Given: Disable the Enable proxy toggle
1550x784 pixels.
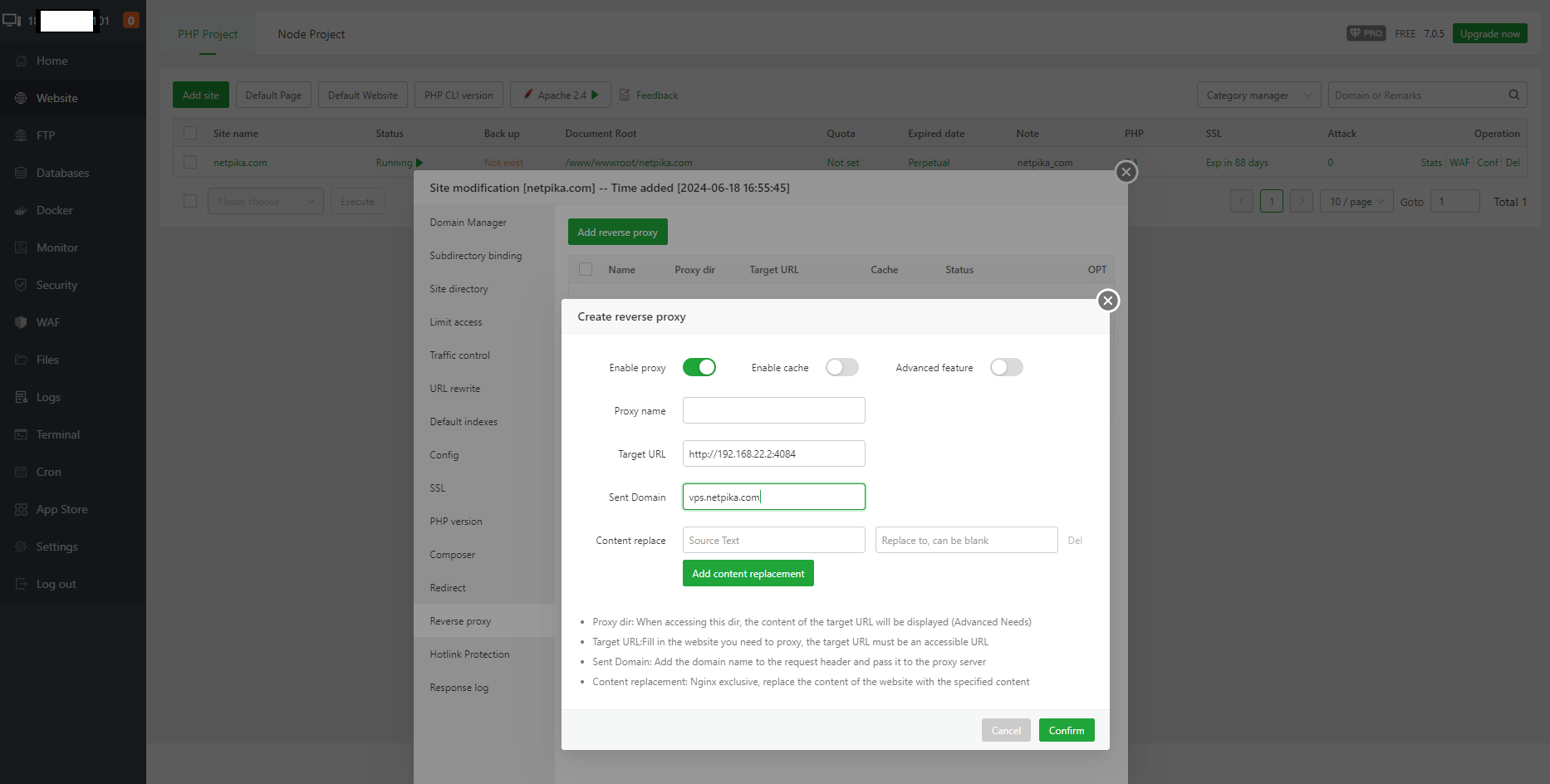Looking at the screenshot, I should (x=699, y=366).
